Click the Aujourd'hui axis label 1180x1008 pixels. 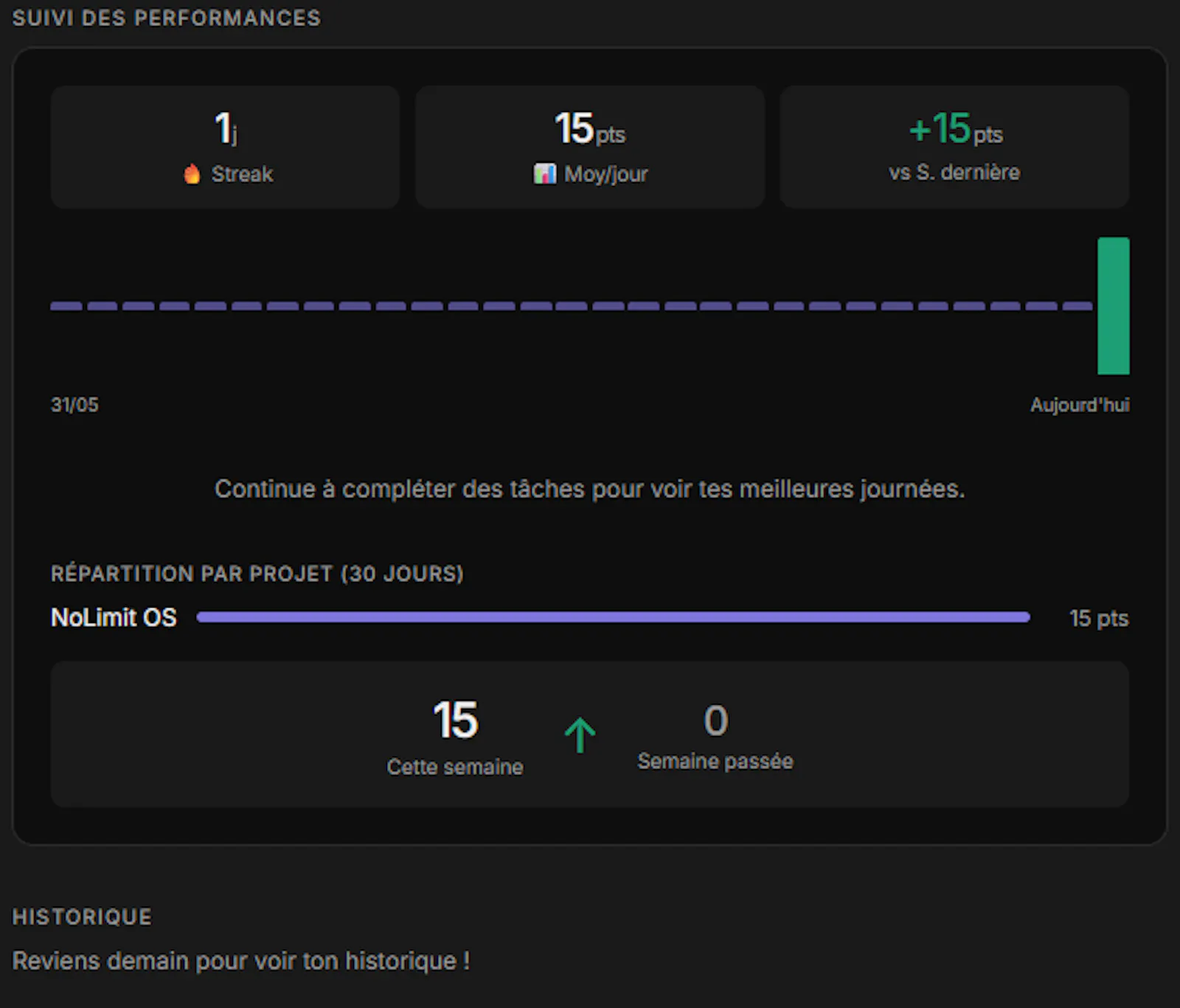click(x=1080, y=405)
